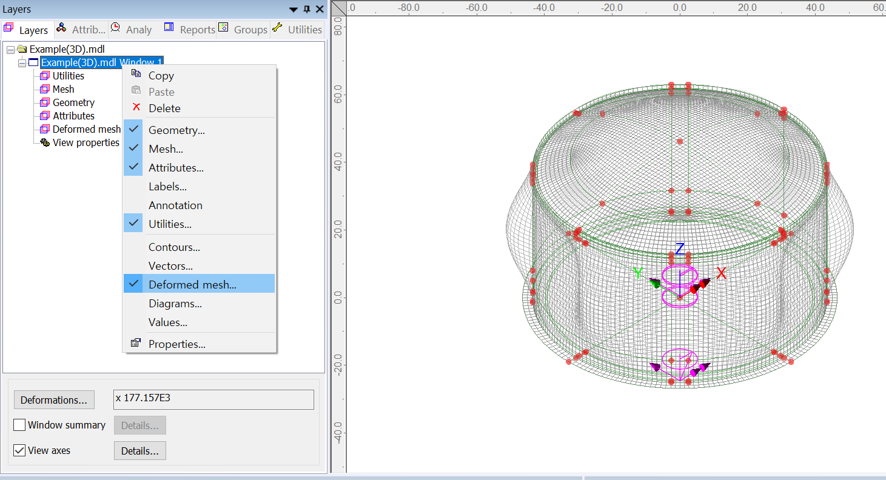Select Example(3D).mdl root label

coord(67,49)
